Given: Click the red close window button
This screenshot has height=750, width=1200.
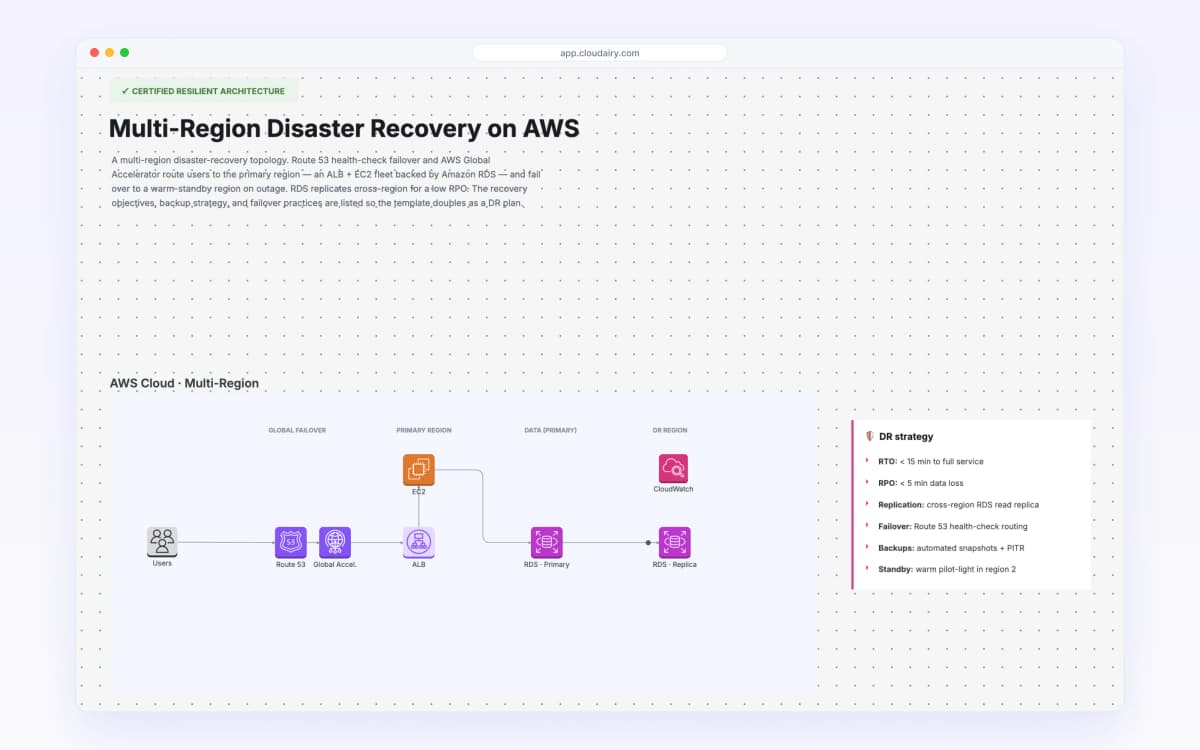Looking at the screenshot, I should click(x=95, y=53).
